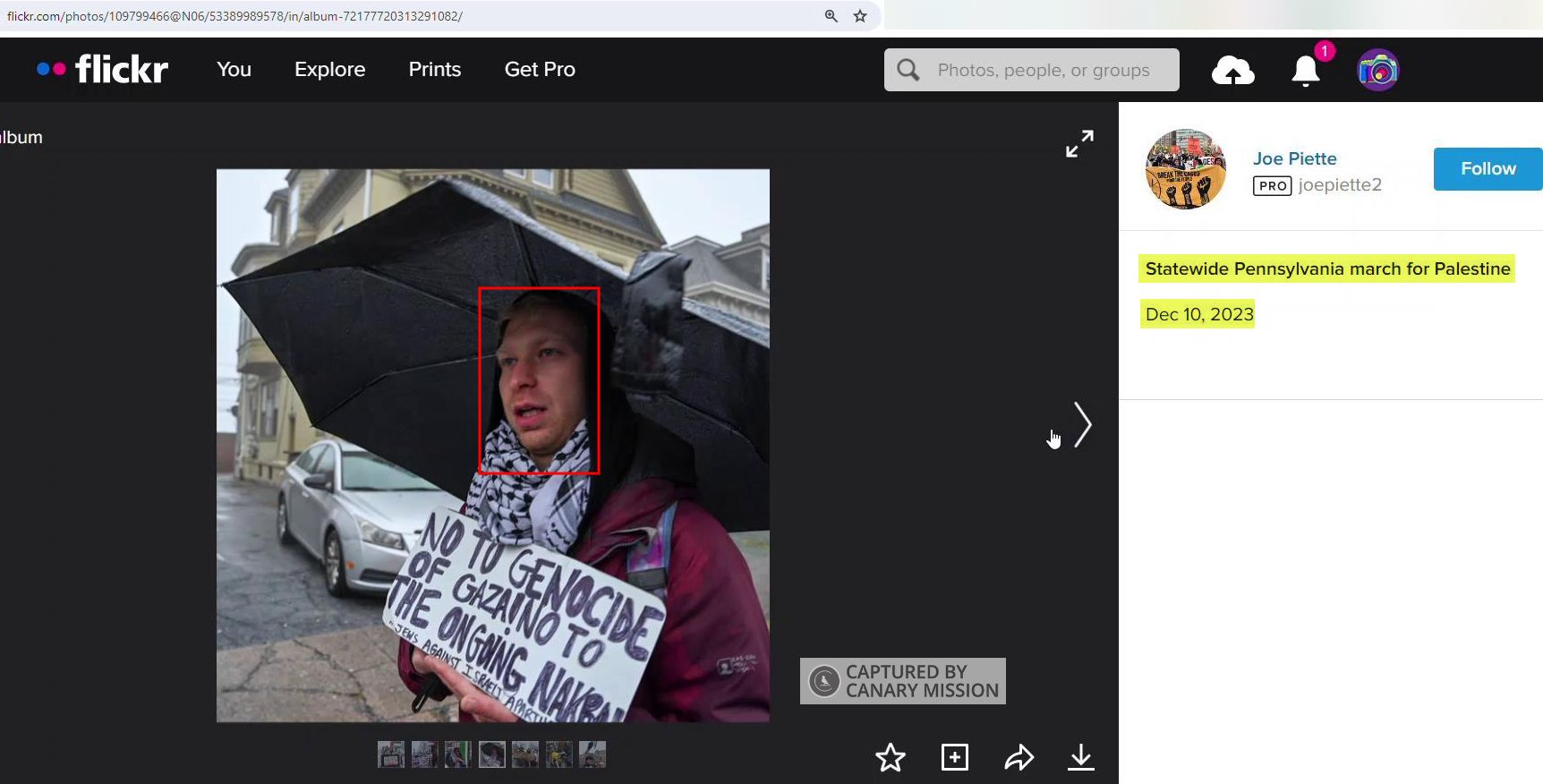Open the browser zoom magnifier icon
This screenshot has height=784, width=1543.
point(831,16)
